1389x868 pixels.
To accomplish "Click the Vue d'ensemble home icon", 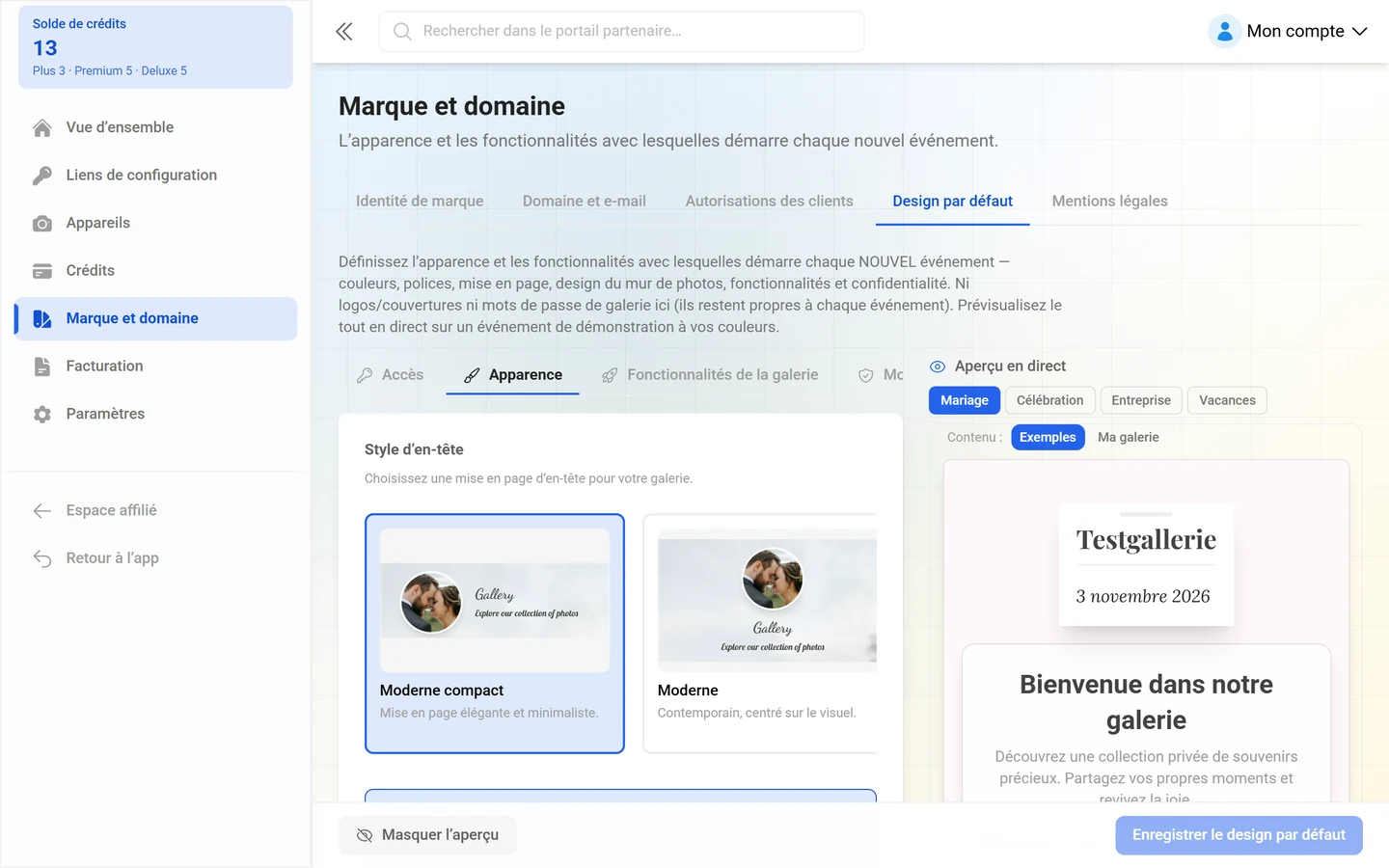I will (42, 128).
